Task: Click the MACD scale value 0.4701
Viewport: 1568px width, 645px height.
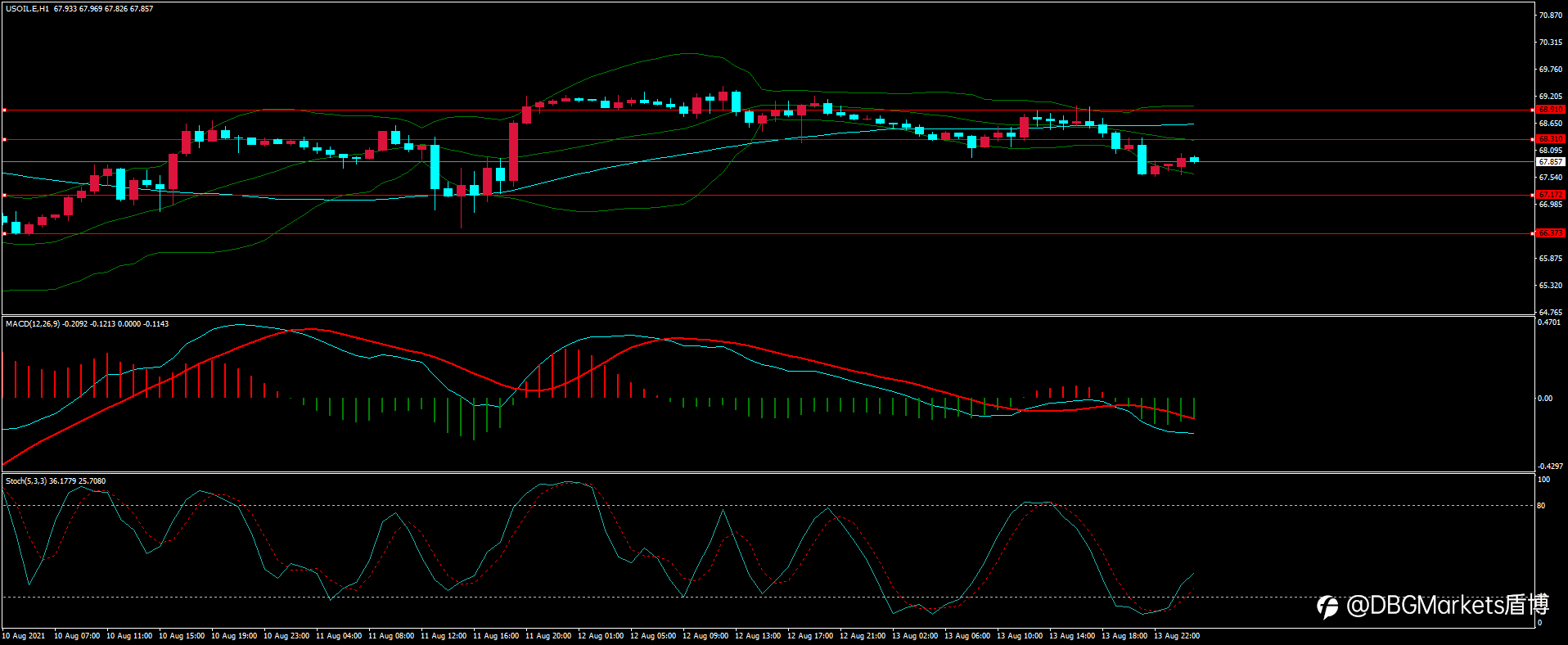Action: click(x=1549, y=323)
